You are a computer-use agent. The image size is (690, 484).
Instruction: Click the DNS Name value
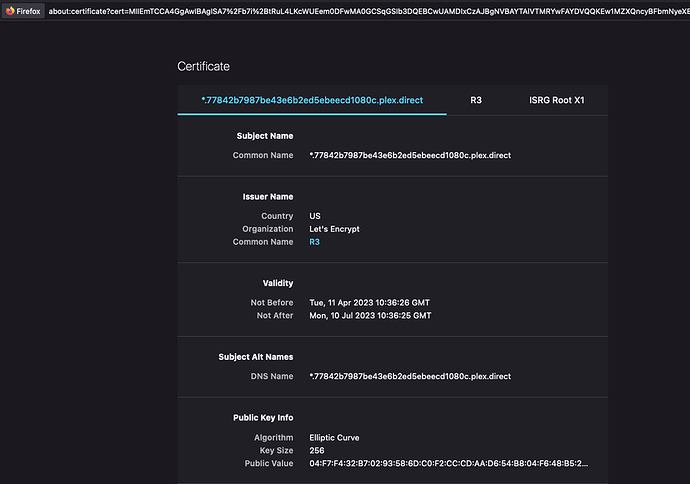410,377
